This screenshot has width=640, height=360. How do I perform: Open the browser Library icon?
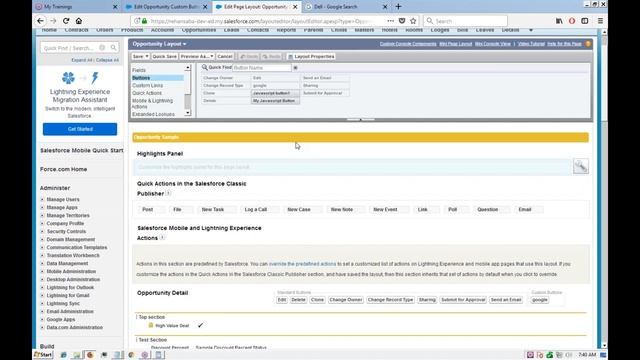(x=559, y=21)
